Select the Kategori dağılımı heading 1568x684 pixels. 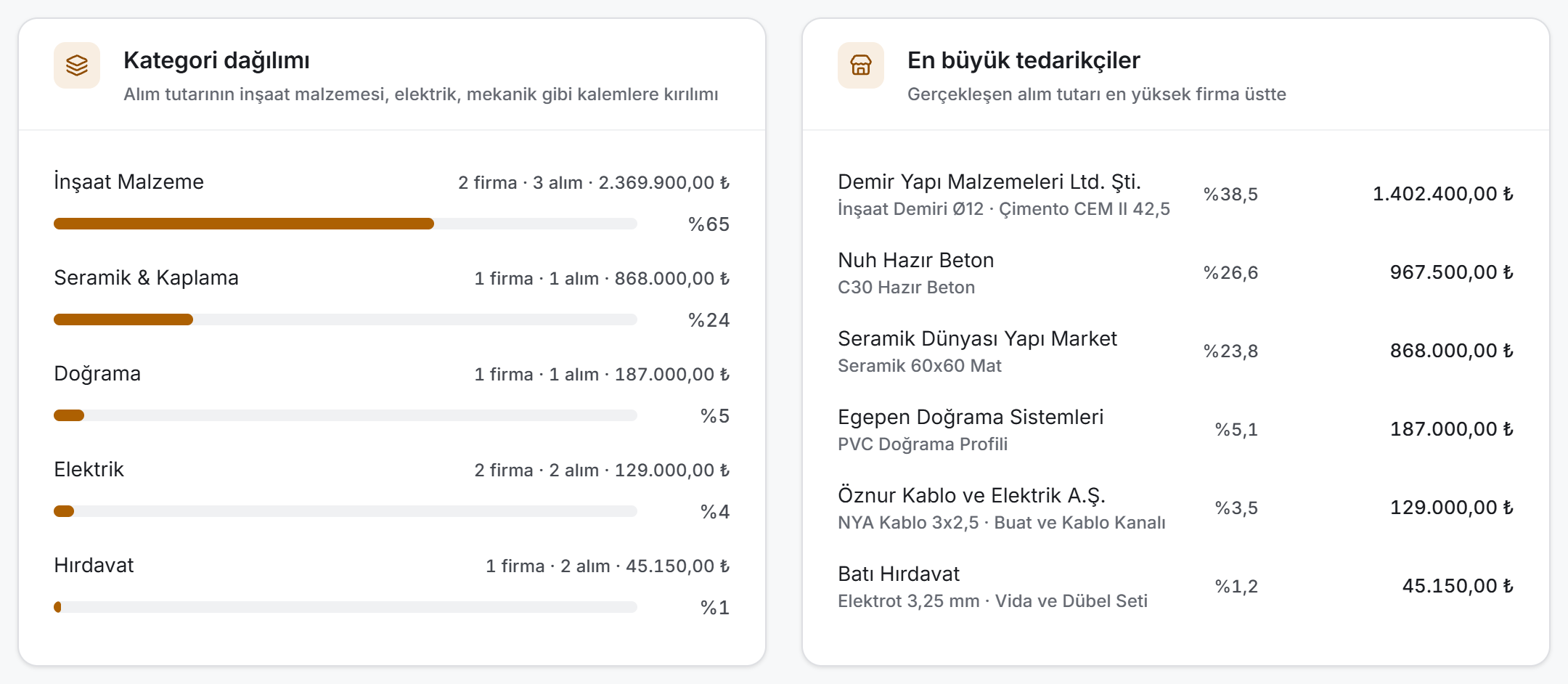216,60
